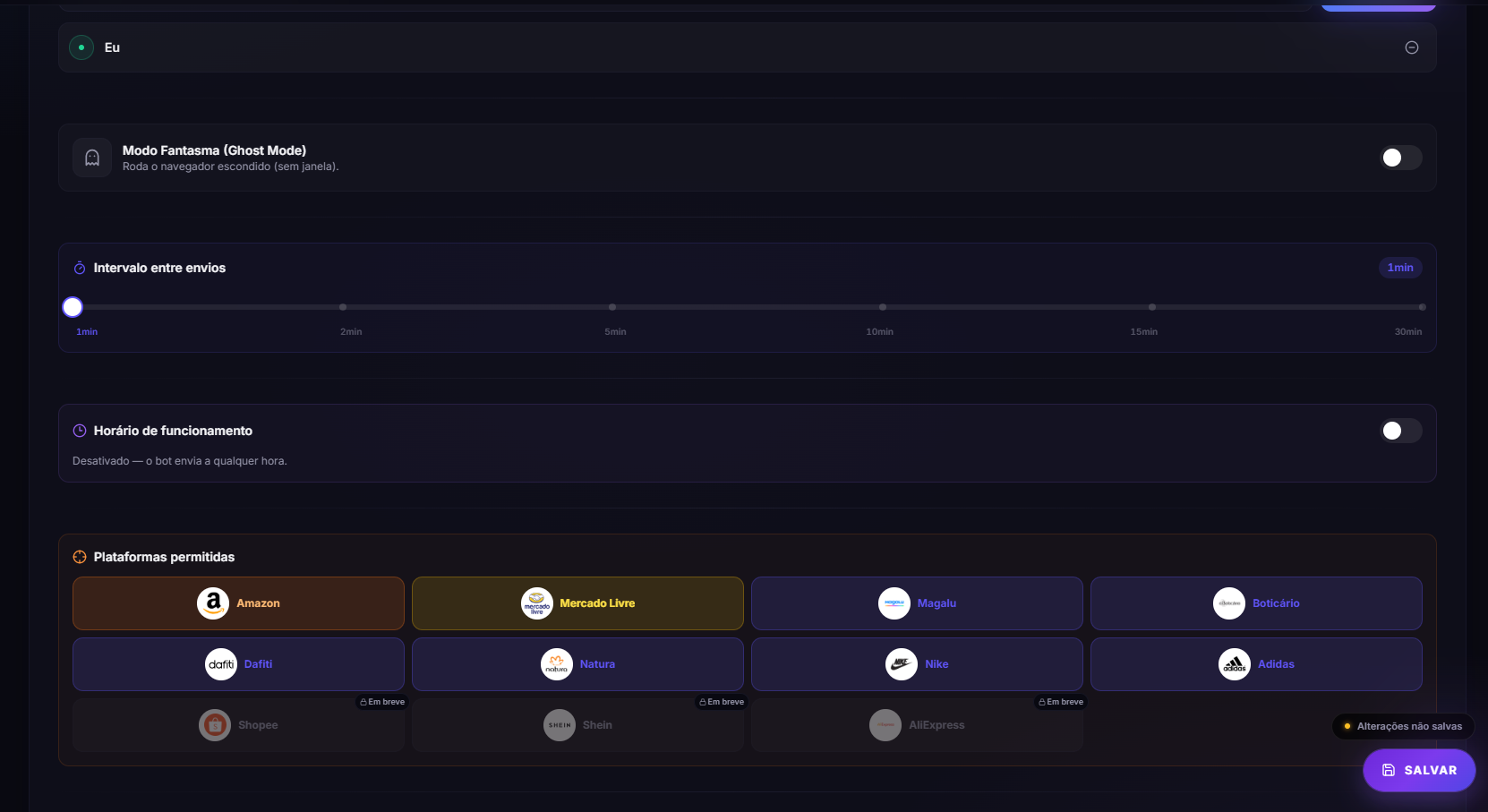This screenshot has width=1488, height=812.
Task: Click the 5min label under the slider
Action: (x=615, y=331)
